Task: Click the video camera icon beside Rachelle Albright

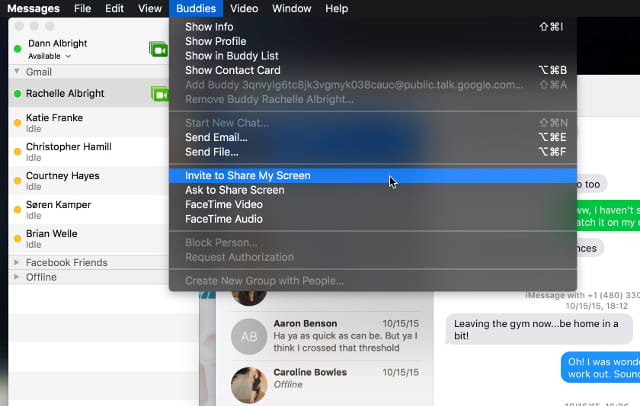Action: tap(160, 94)
